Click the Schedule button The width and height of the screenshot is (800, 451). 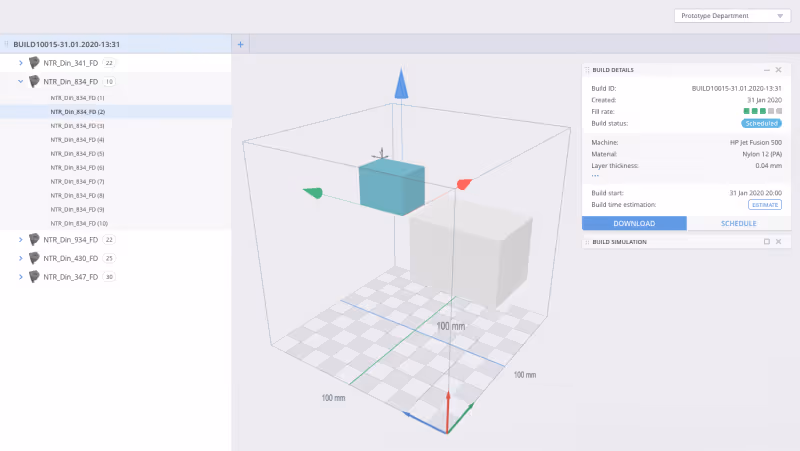739,223
